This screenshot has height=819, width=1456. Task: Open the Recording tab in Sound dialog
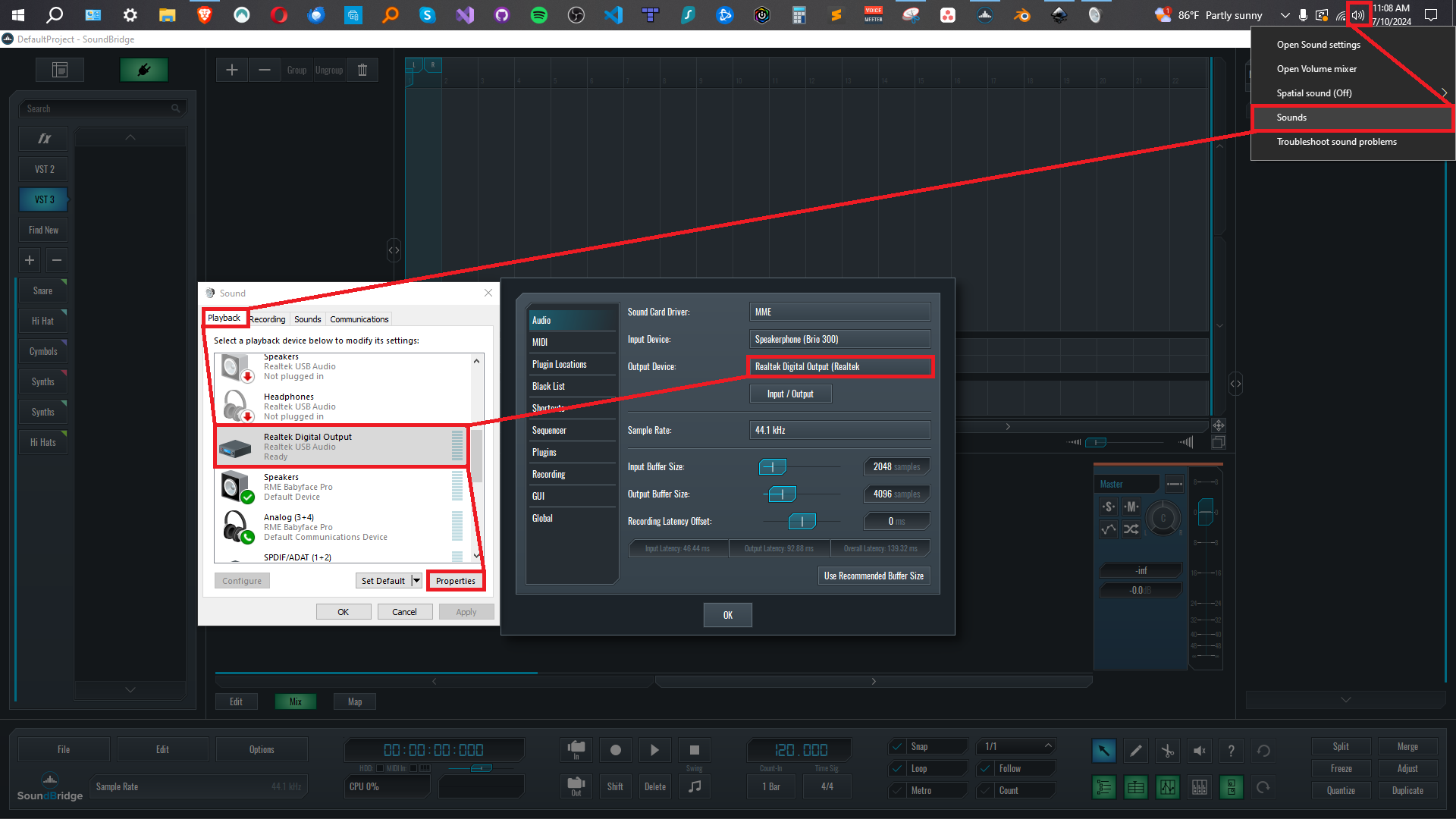267,319
